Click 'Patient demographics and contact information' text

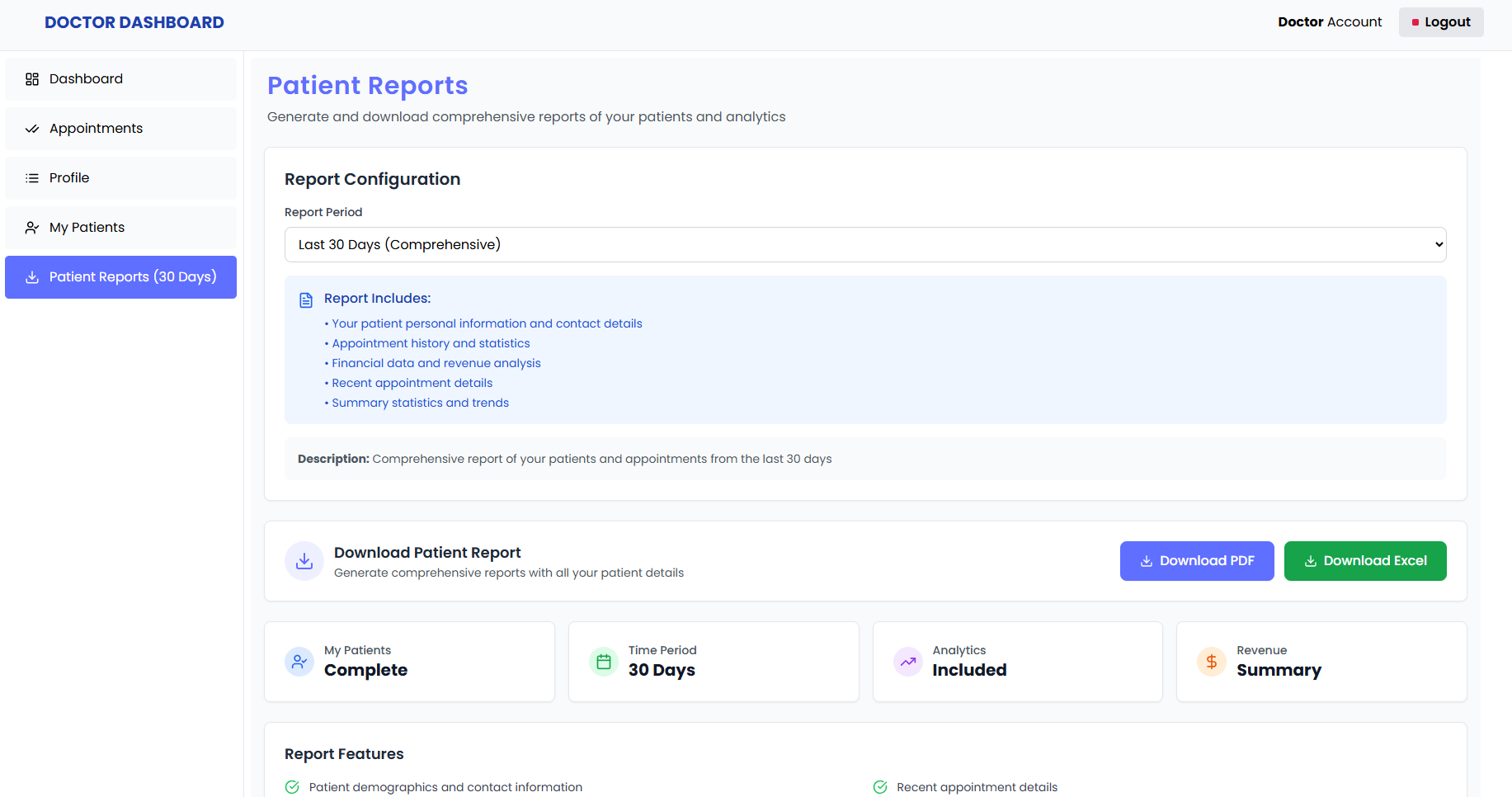pyautogui.click(x=445, y=787)
